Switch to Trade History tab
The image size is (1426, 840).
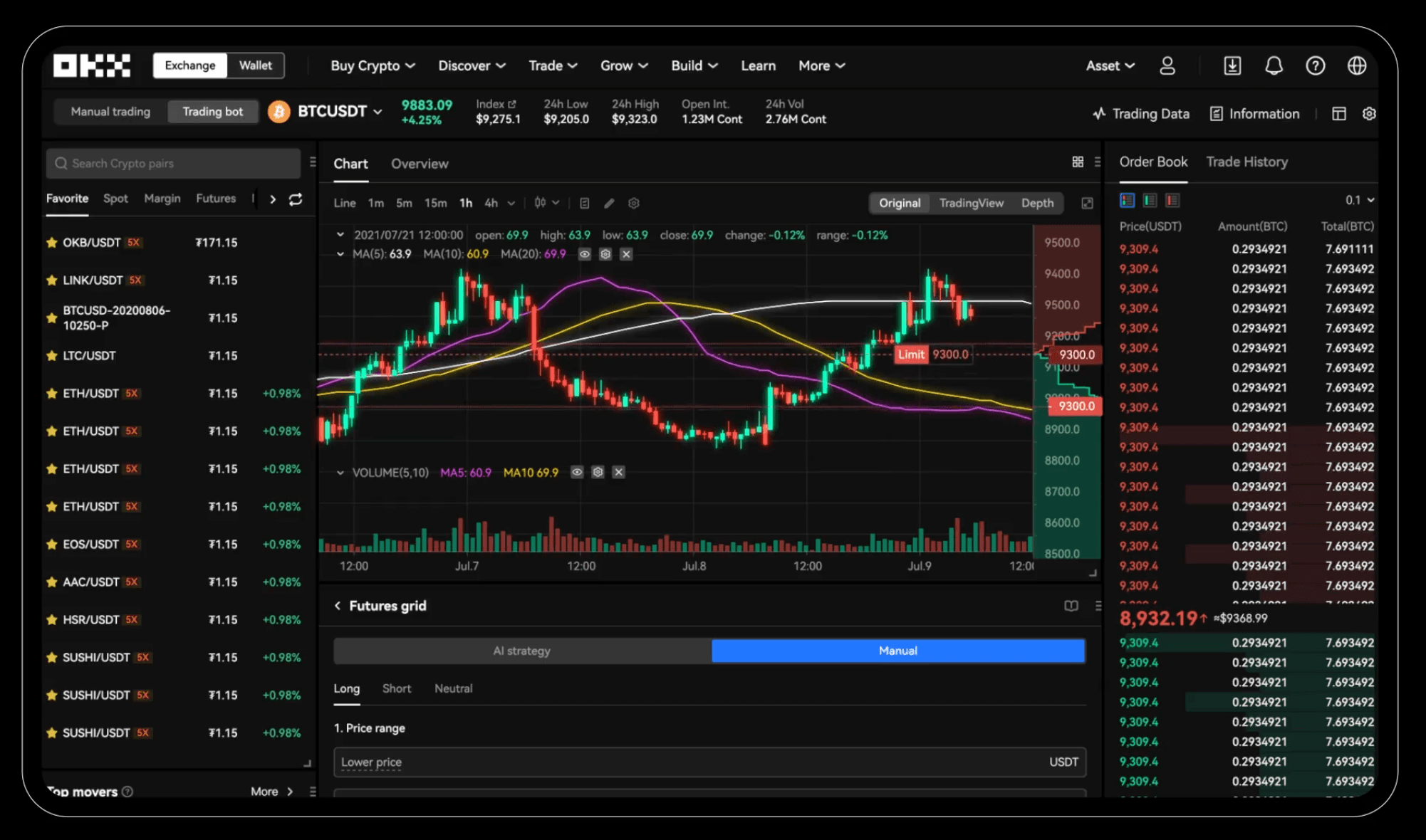click(1247, 162)
